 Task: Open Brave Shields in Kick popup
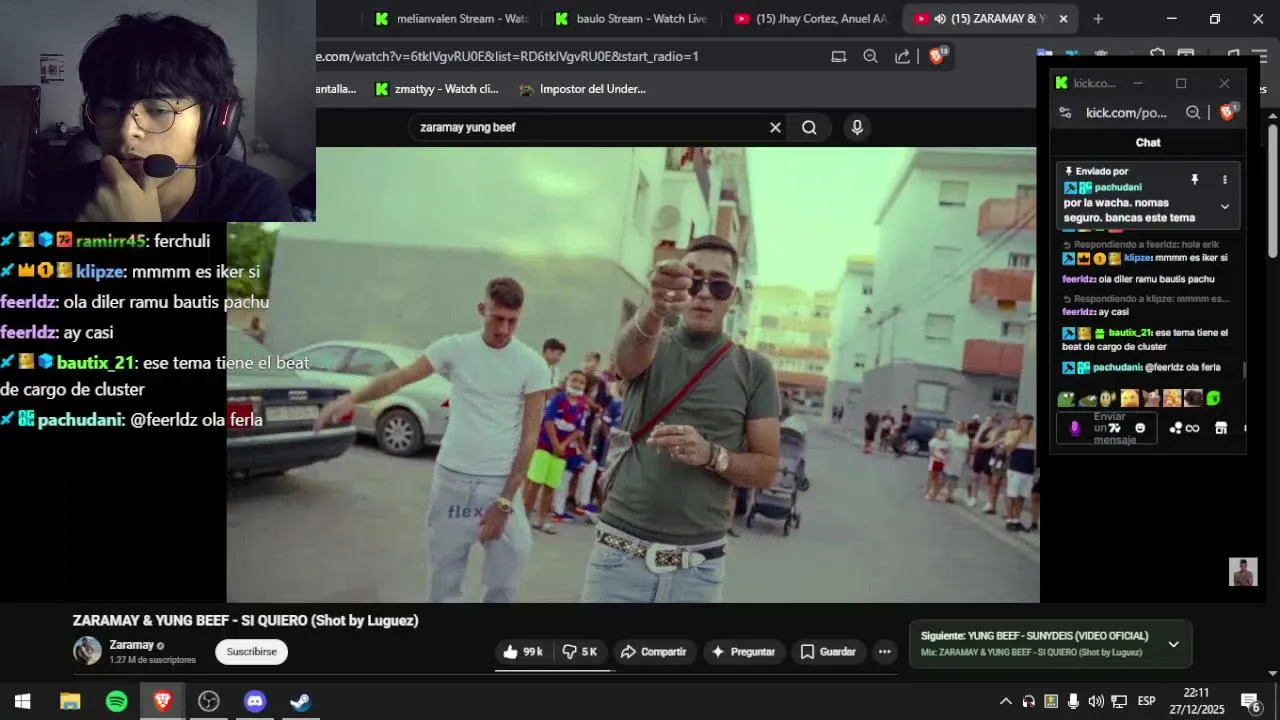click(x=1228, y=112)
